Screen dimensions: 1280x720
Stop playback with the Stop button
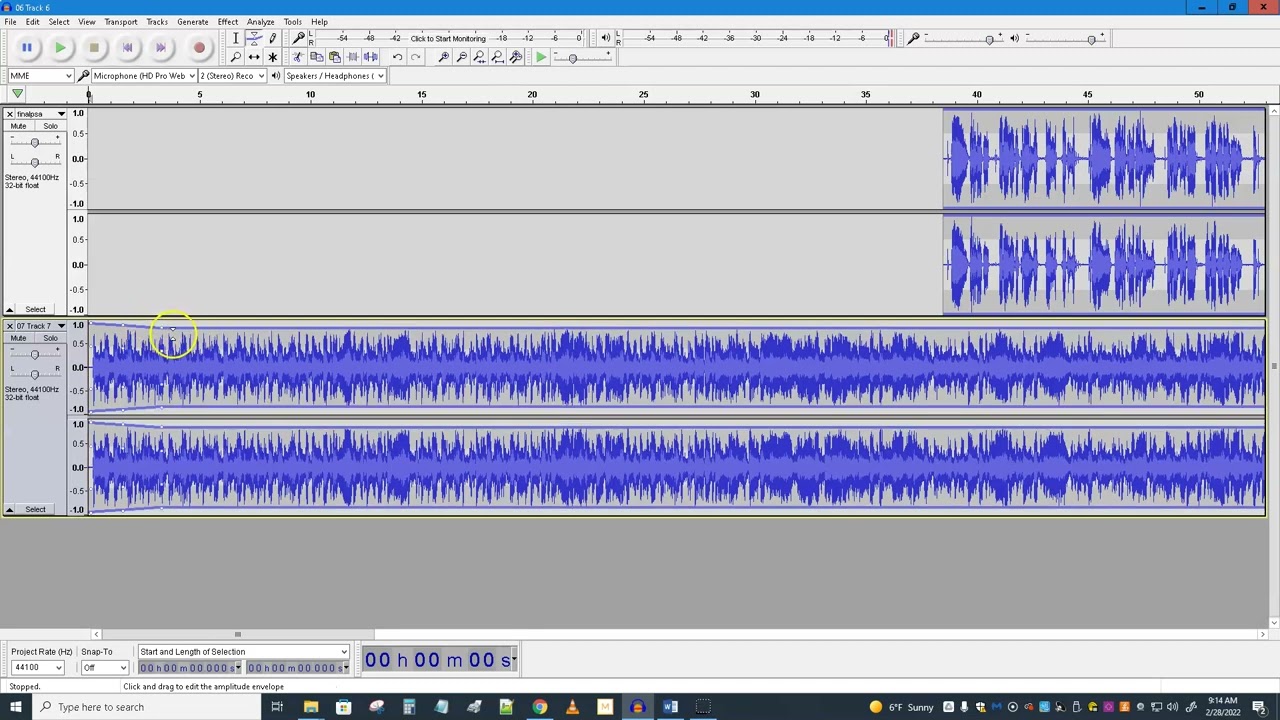pyautogui.click(x=94, y=48)
